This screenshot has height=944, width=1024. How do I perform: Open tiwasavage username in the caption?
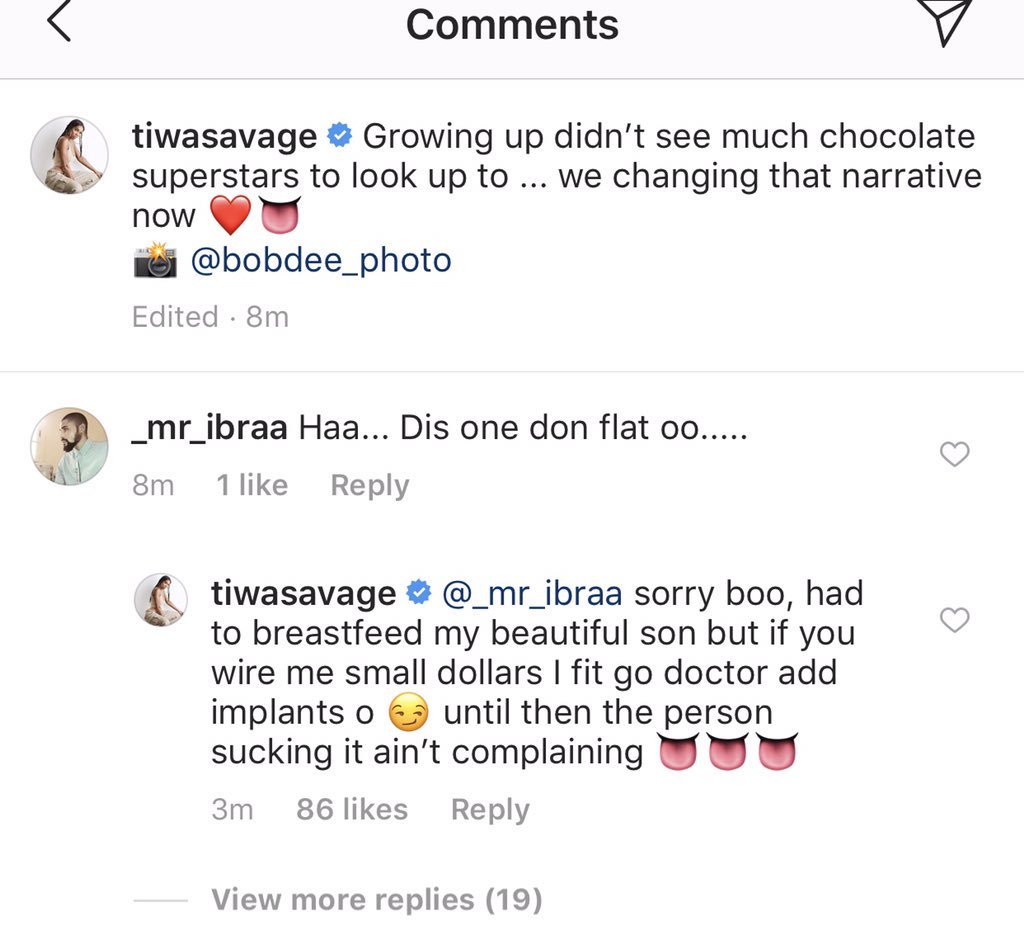pos(225,137)
